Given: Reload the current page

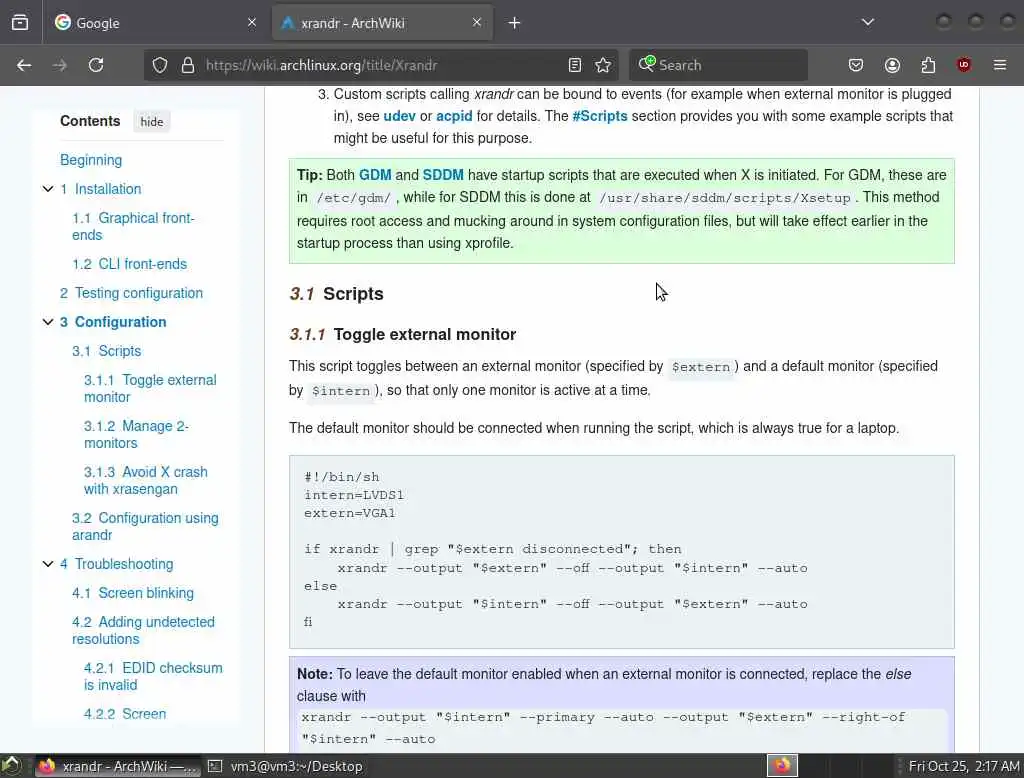Looking at the screenshot, I should point(96,65).
